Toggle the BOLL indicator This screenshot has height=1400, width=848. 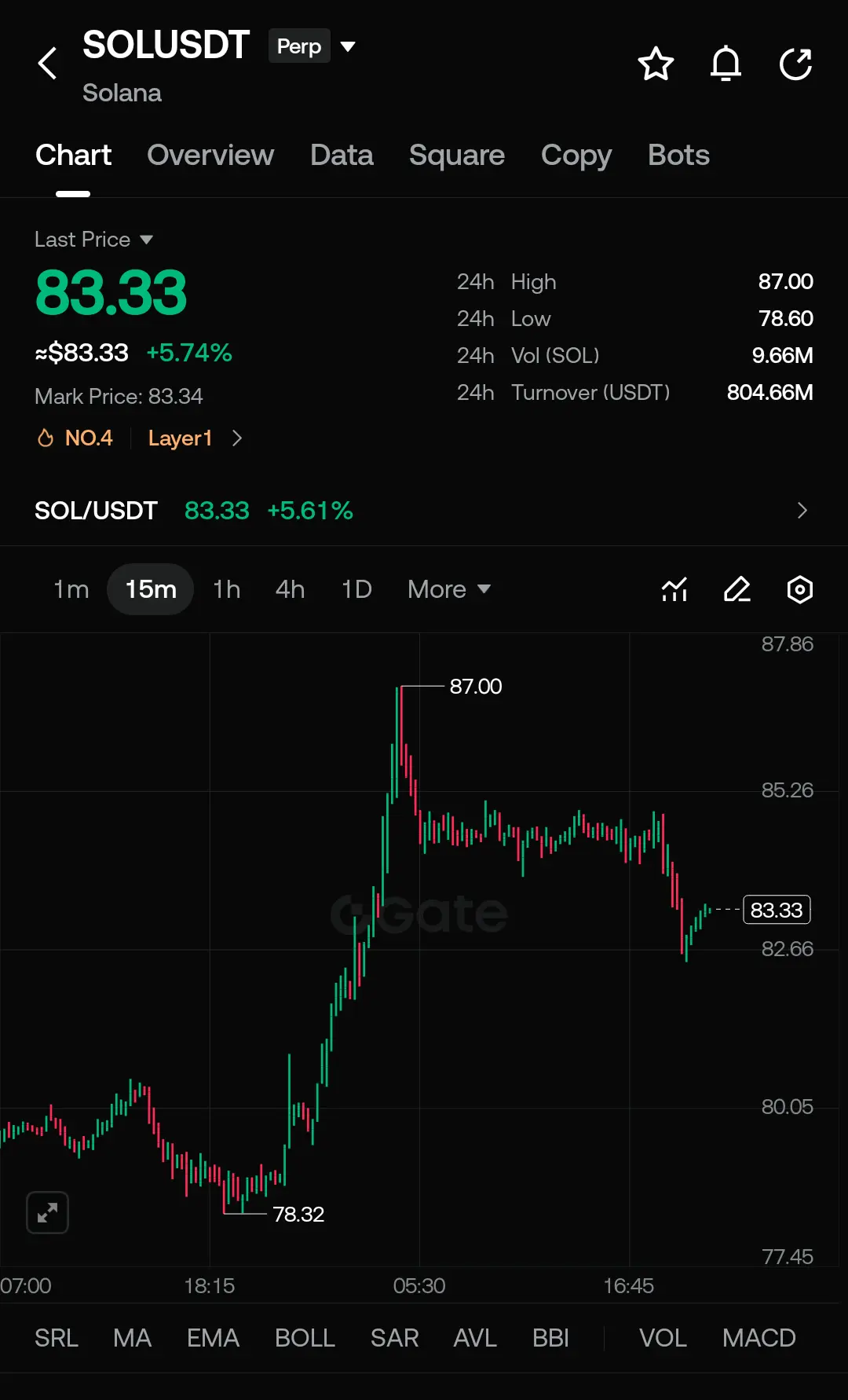(305, 1338)
